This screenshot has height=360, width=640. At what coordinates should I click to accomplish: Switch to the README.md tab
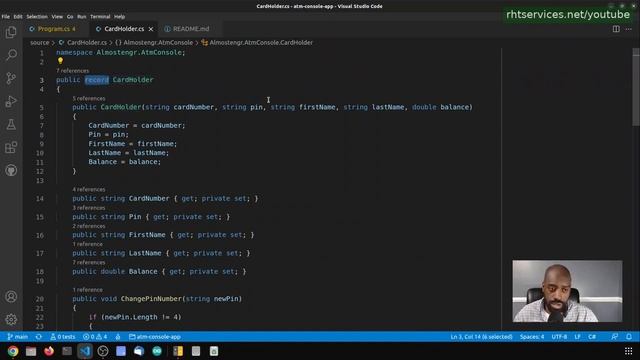pos(191,29)
